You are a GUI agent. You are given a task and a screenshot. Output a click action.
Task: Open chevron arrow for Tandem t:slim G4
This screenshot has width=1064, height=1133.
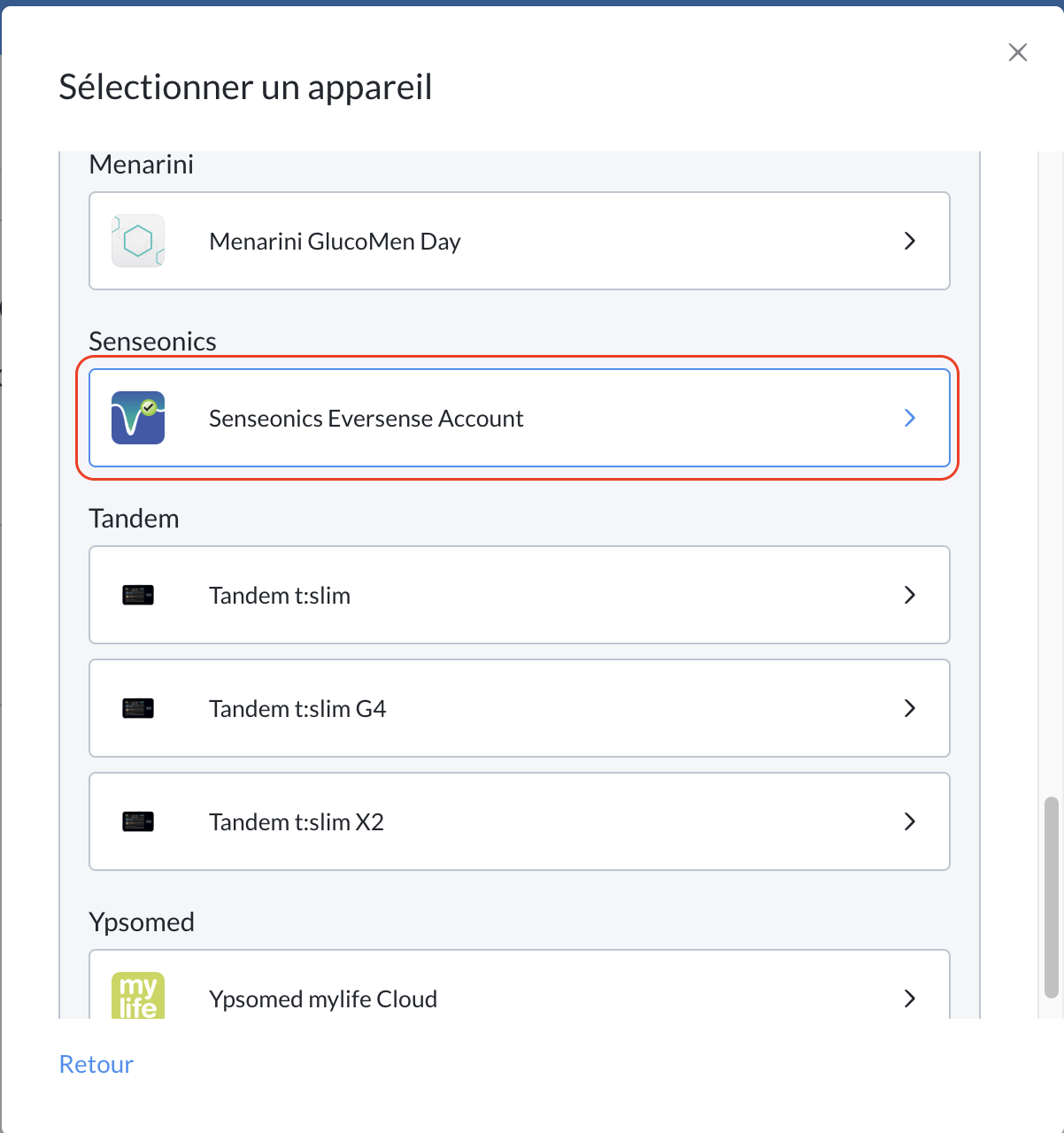point(909,708)
